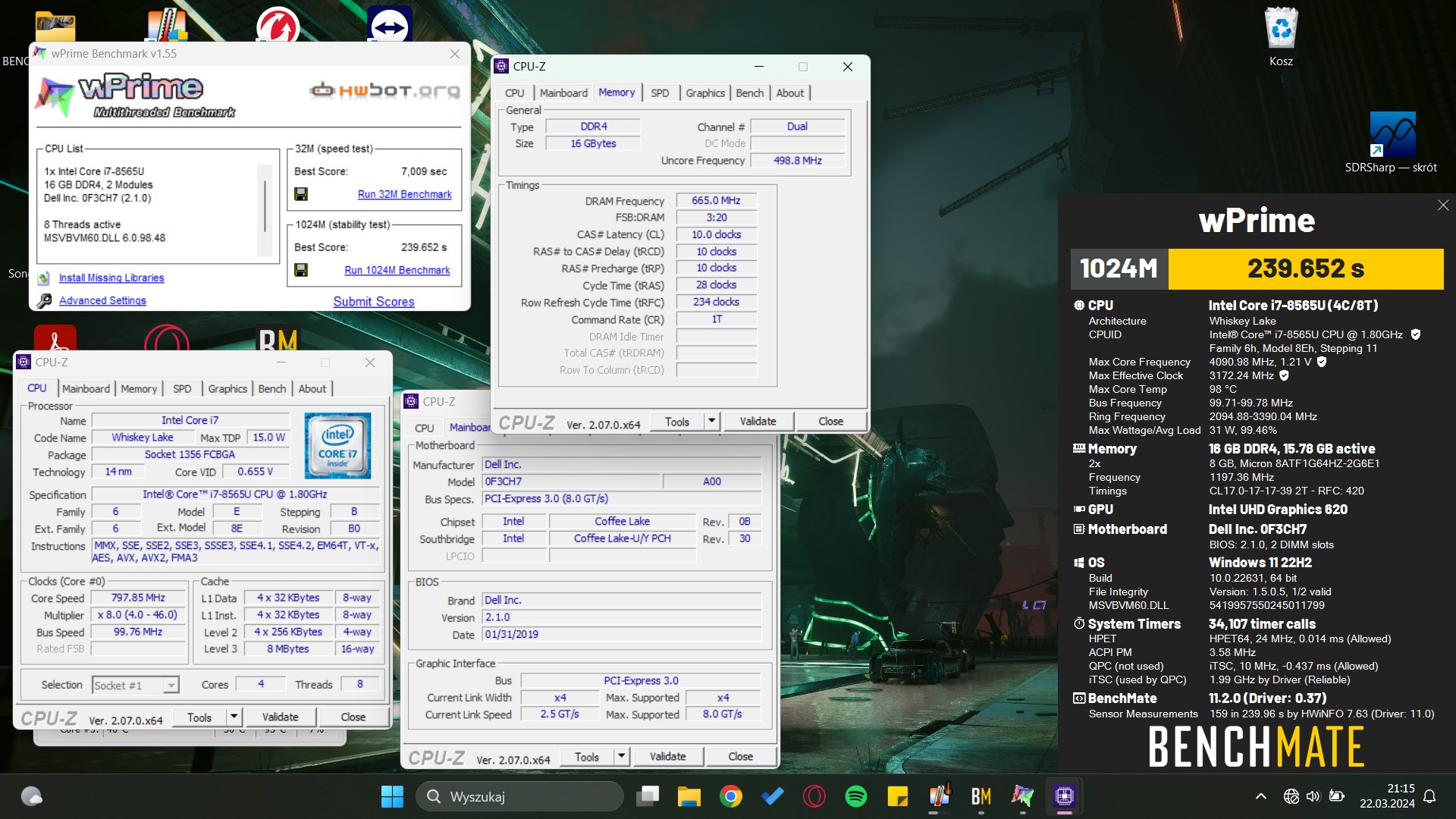
Task: Click the icon beside Install Missing Libraries
Action: (x=45, y=278)
